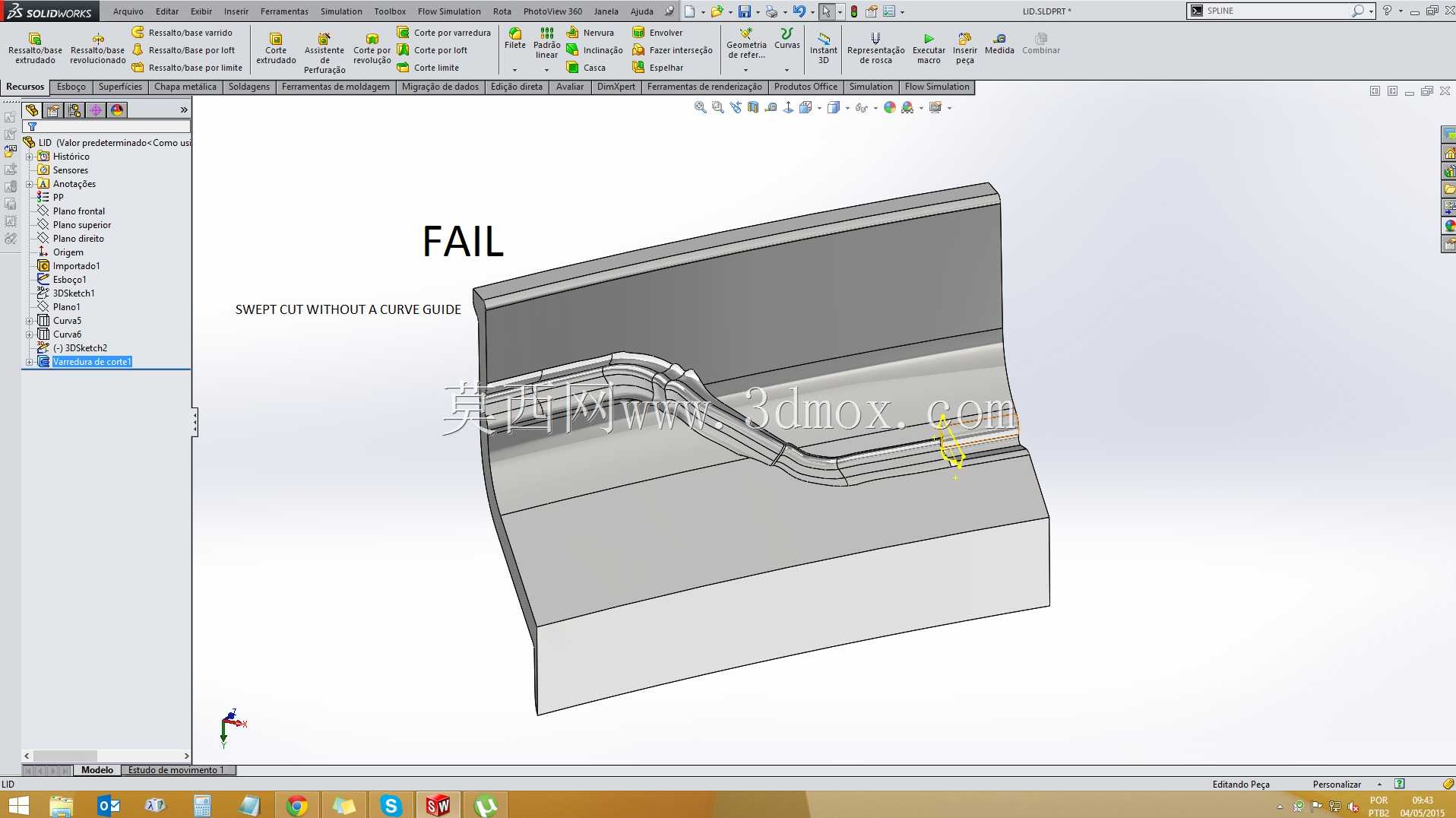This screenshot has width=1456, height=818.
Task: Open the Arquivo menu
Action: [x=128, y=11]
